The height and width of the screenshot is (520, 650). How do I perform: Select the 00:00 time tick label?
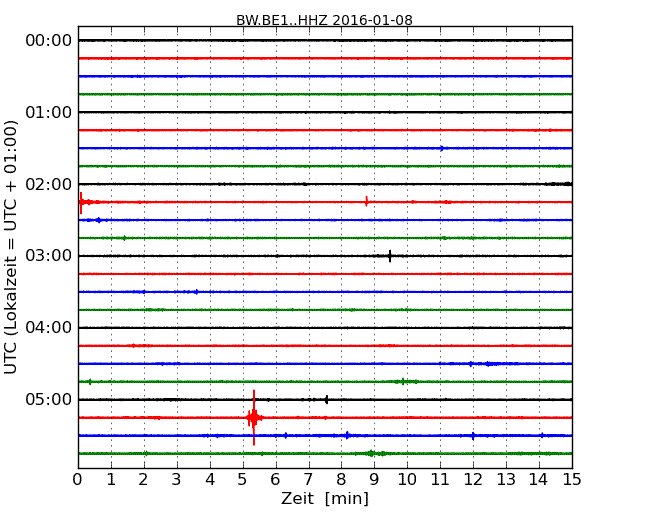point(49,41)
